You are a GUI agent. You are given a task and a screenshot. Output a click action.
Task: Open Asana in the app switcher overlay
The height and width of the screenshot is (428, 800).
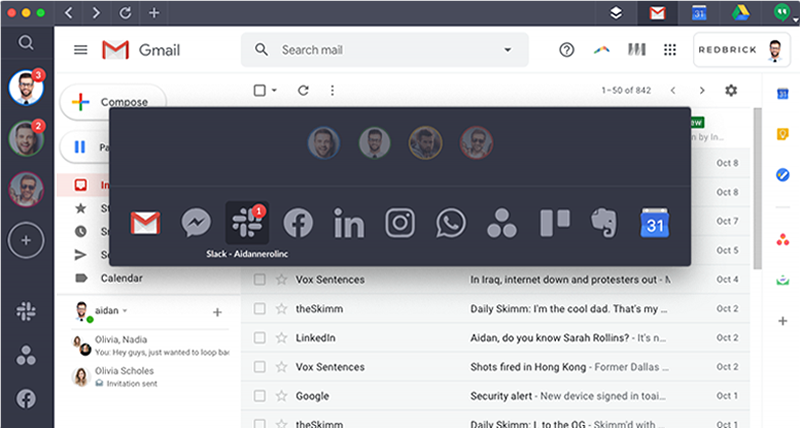(x=502, y=223)
